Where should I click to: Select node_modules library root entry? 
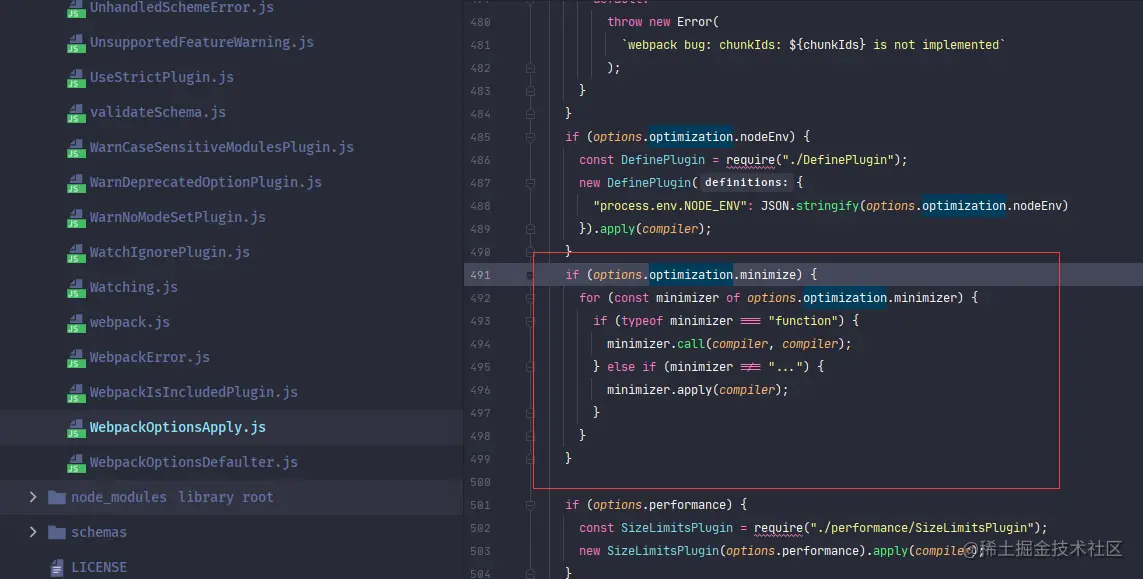[x=172, y=497]
